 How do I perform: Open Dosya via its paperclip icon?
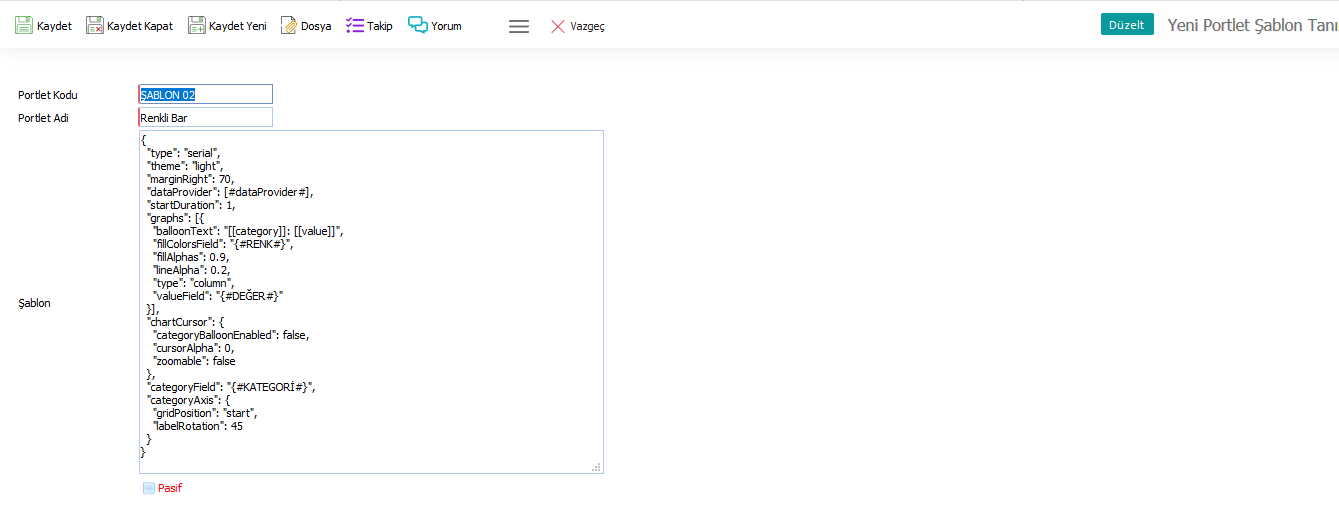288,26
